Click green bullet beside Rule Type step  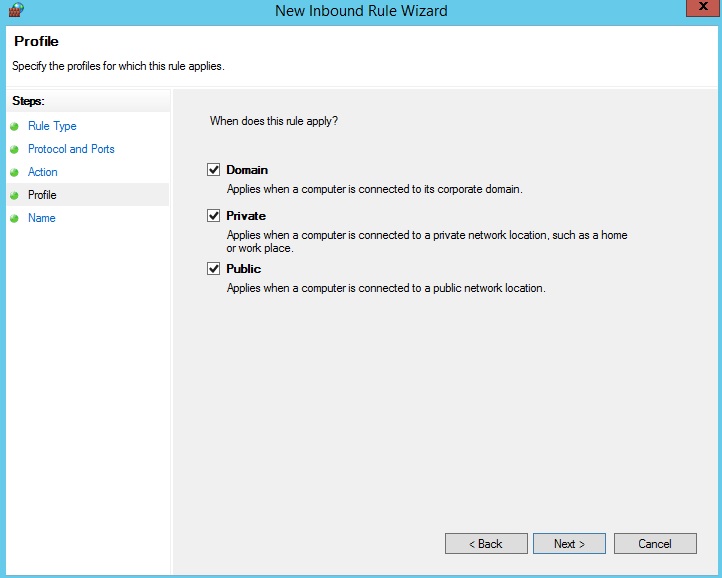14,126
